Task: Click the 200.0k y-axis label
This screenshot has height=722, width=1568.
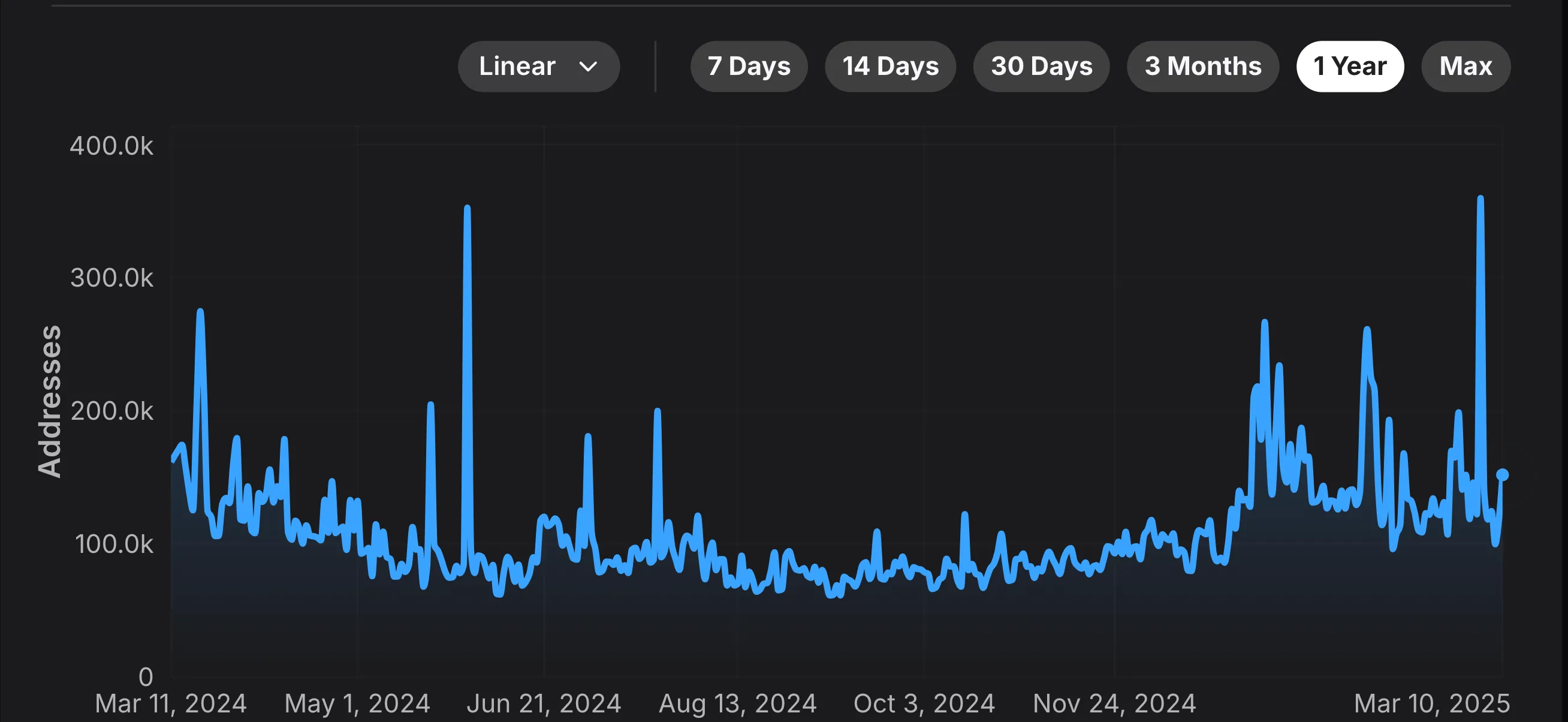Action: (111, 411)
